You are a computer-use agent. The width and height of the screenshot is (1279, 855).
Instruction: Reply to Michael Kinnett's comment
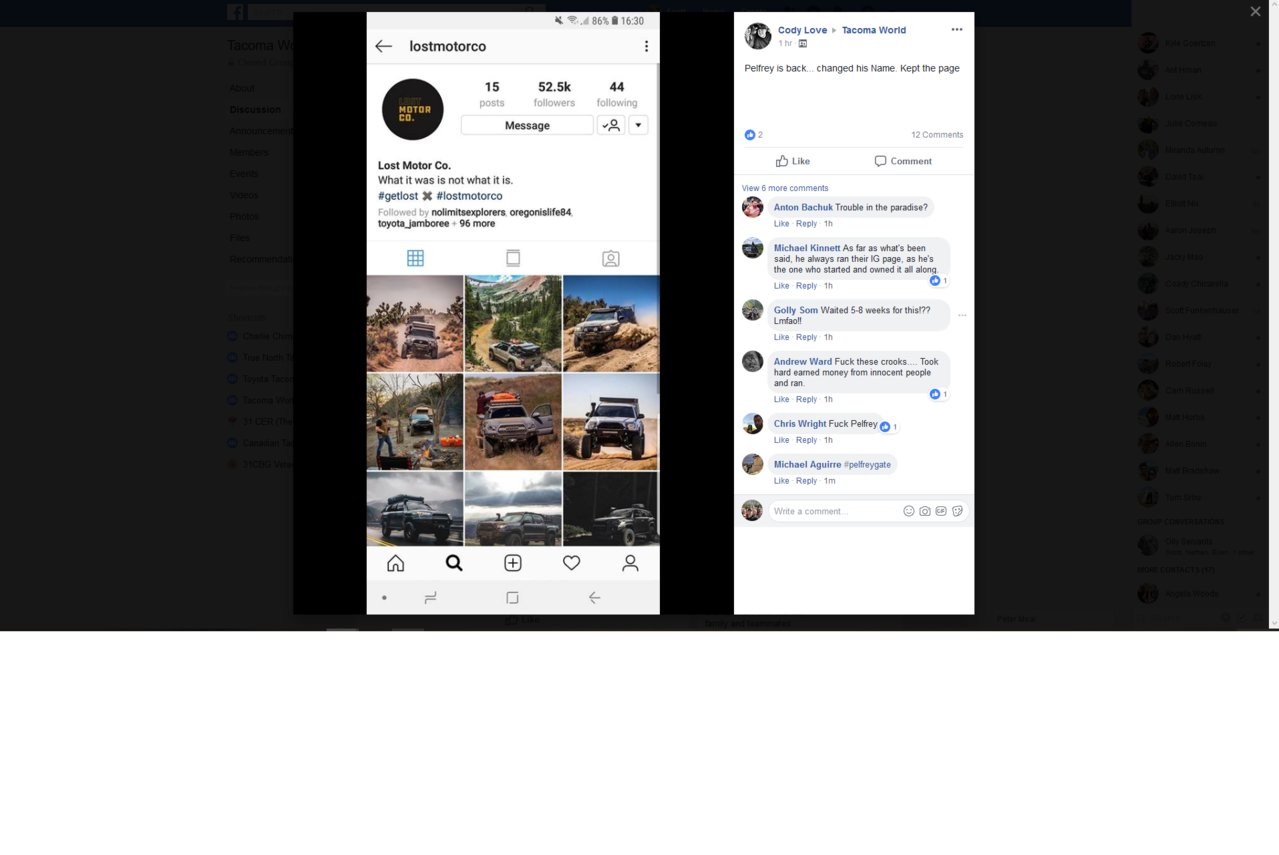(806, 286)
